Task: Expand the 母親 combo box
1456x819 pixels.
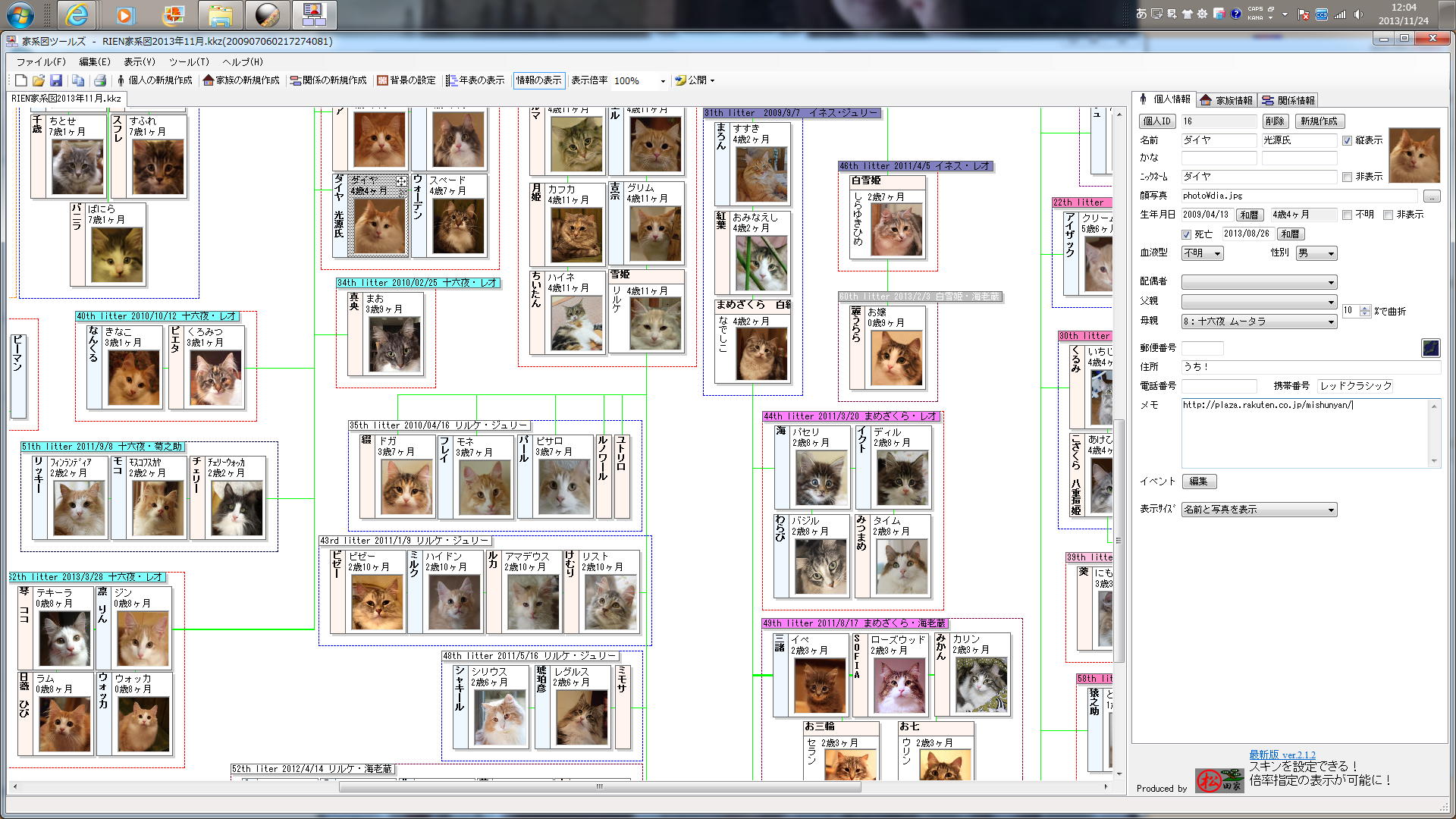Action: coord(1330,322)
